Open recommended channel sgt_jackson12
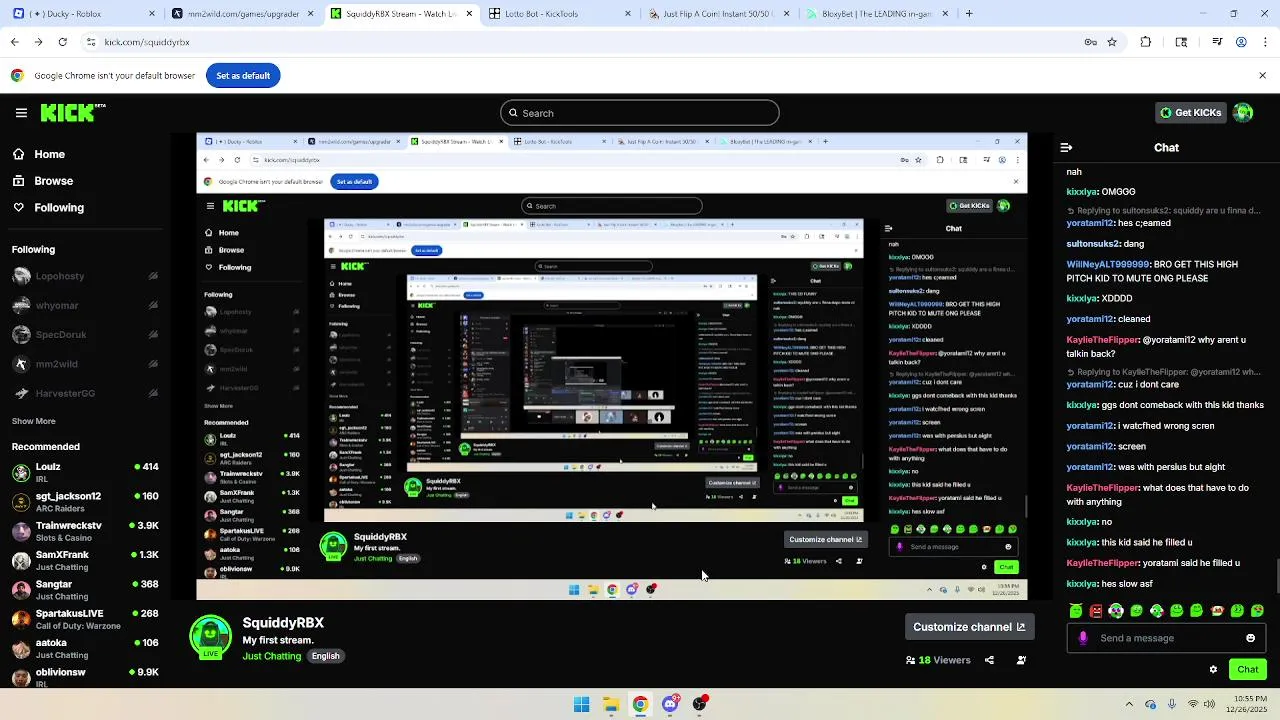Screen dimensions: 1280x720 (x=86, y=502)
